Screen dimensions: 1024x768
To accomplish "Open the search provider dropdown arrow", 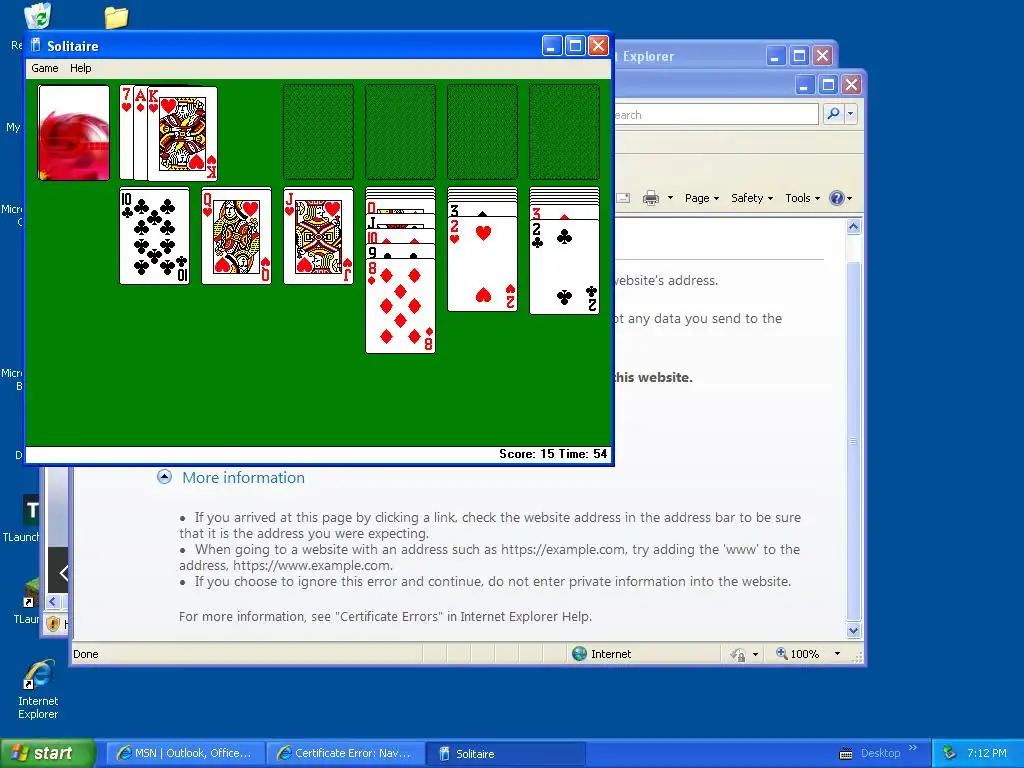I will (x=850, y=114).
